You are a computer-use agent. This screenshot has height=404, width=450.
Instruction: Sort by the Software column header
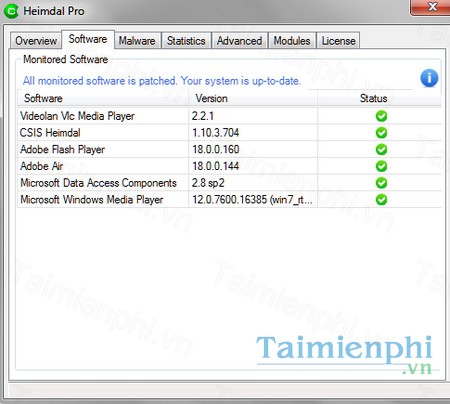[x=103, y=98]
